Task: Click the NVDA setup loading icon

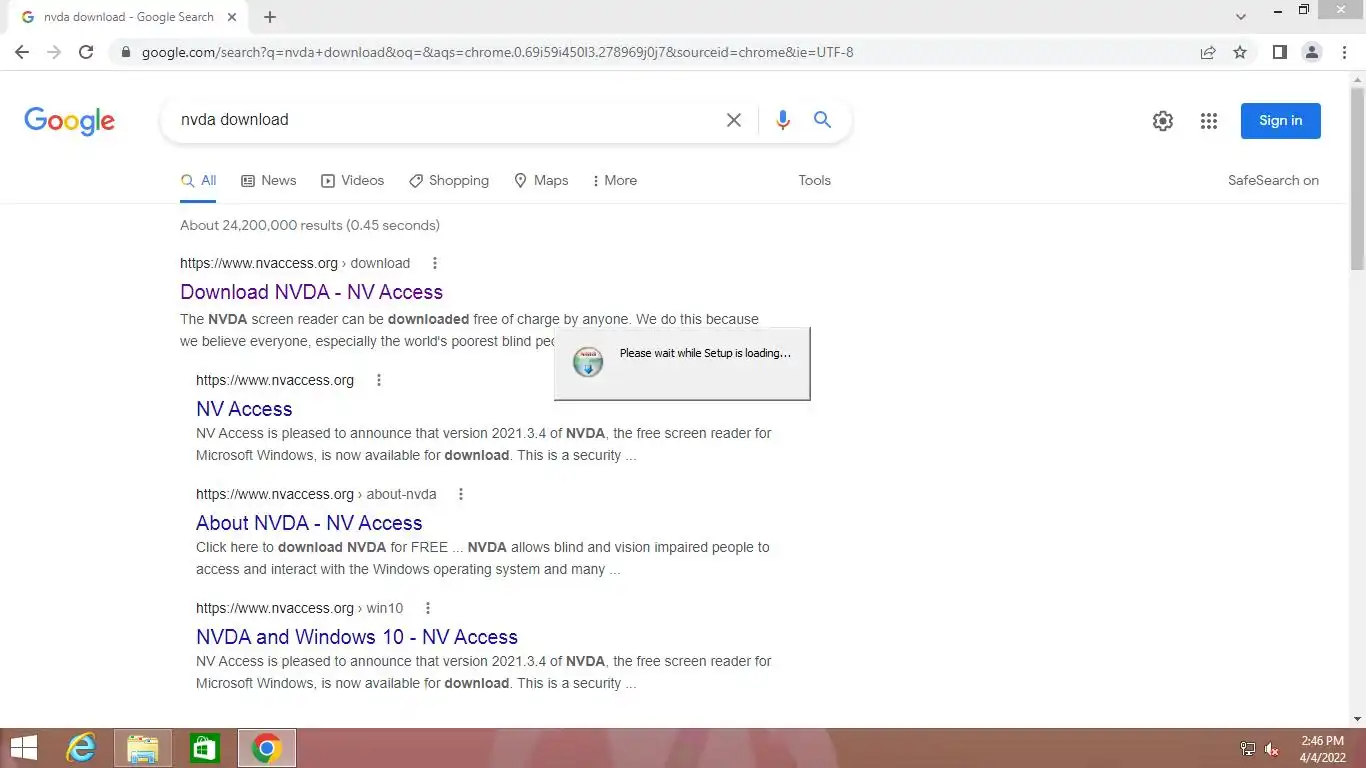Action: coord(588,362)
